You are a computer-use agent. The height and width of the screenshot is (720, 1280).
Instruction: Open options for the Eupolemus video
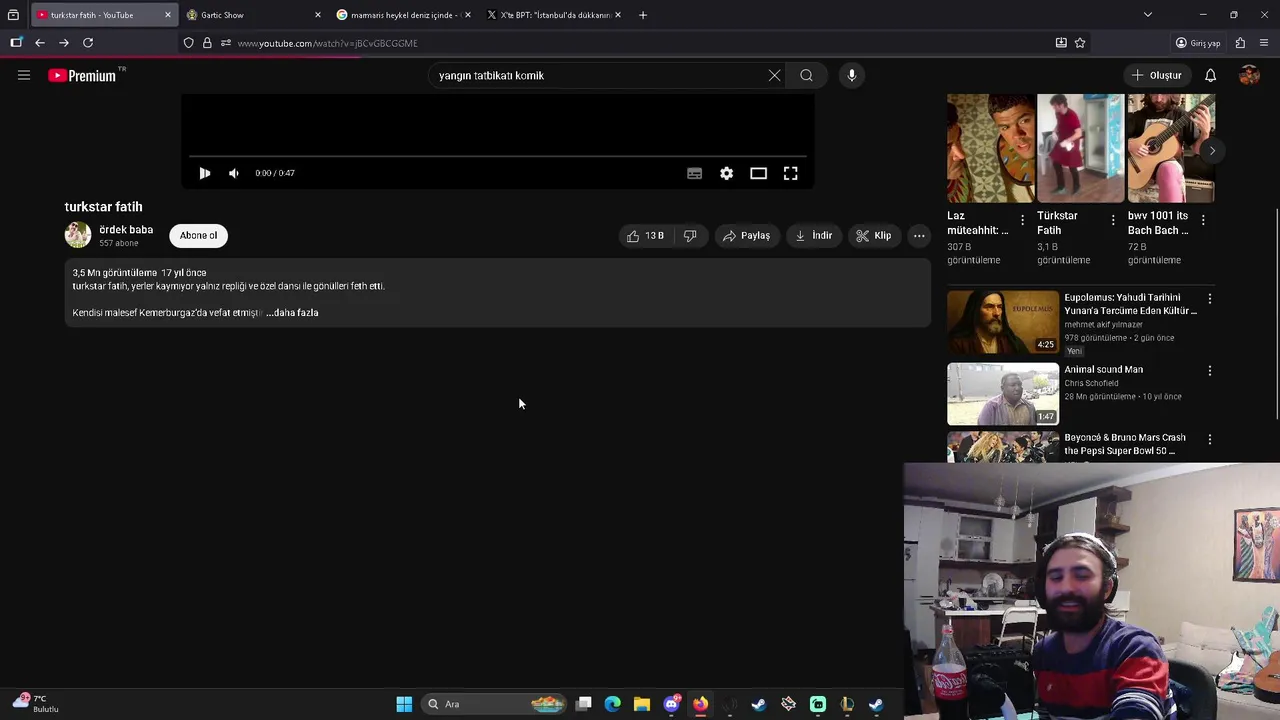[x=1210, y=299]
